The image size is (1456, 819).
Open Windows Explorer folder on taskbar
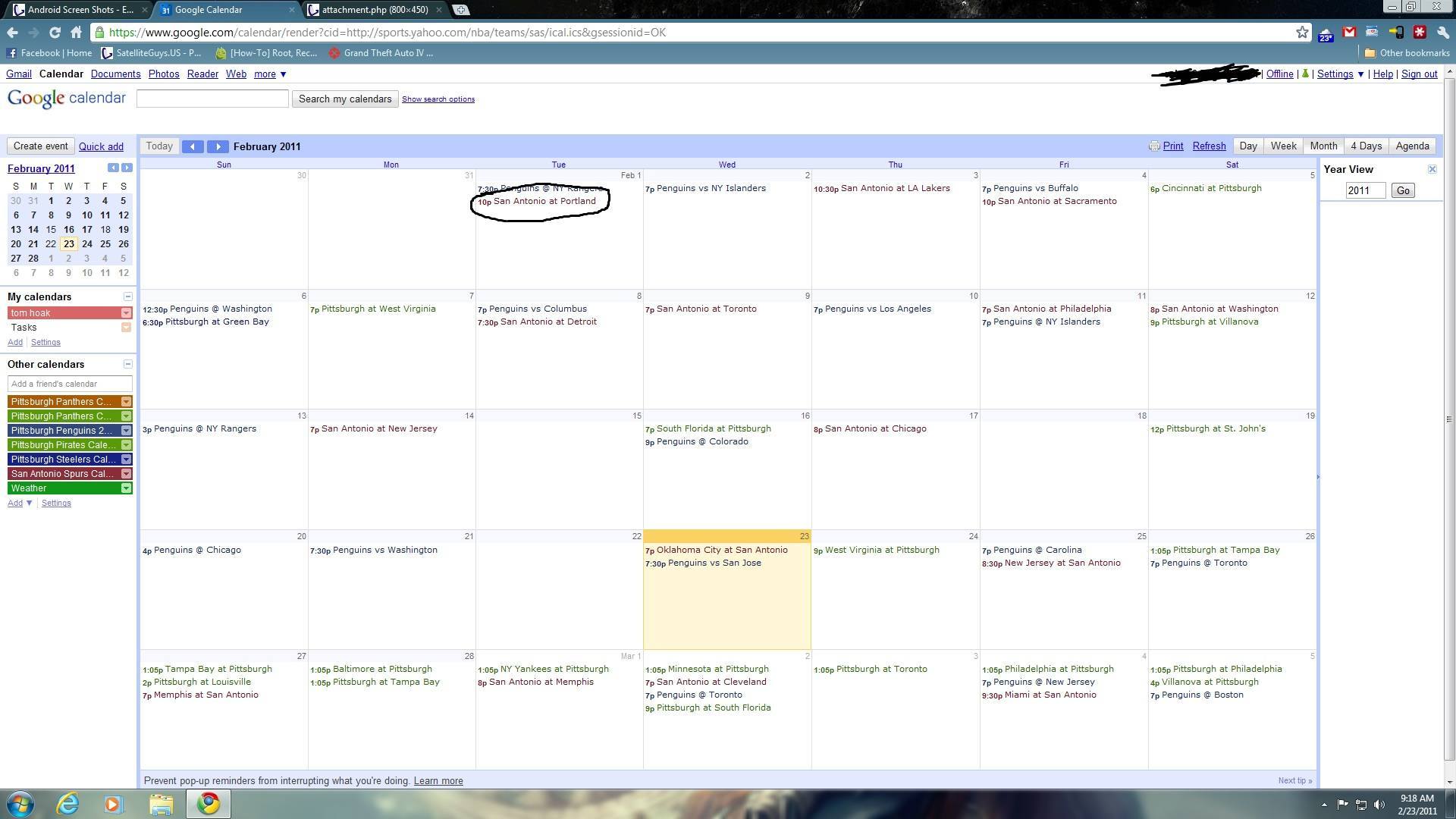point(161,804)
